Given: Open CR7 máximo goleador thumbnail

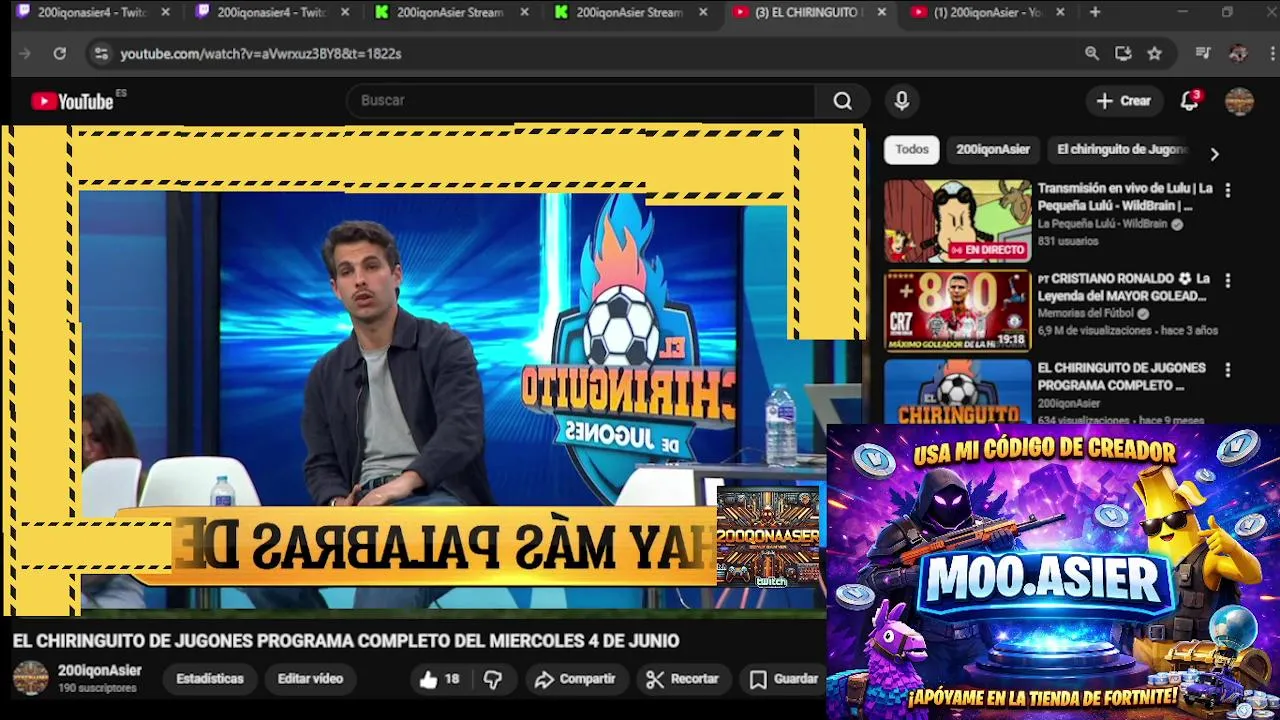Looking at the screenshot, I should [957, 311].
